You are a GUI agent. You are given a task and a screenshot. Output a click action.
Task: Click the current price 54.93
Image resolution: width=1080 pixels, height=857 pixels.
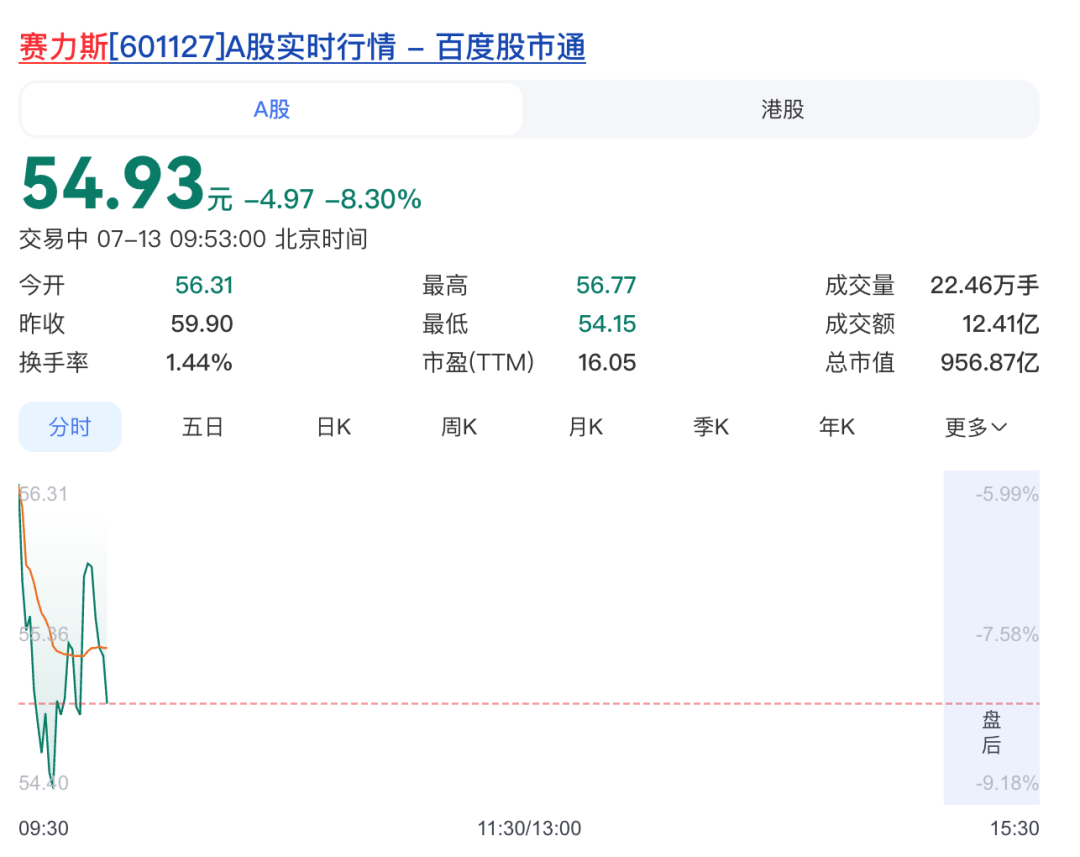pos(113,184)
